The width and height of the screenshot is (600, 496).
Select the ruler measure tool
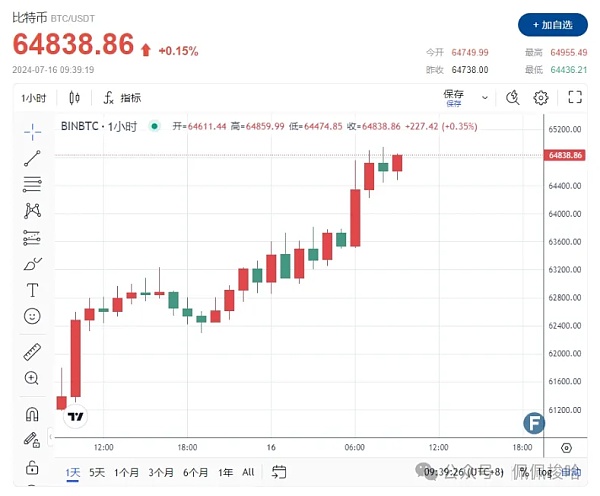pyautogui.click(x=32, y=352)
